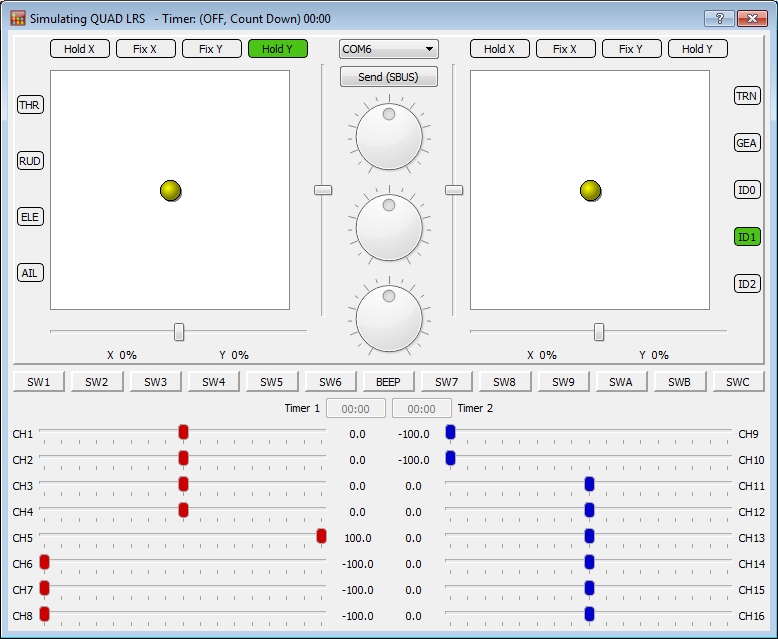Click the left stick X 0% label
This screenshot has height=639, width=778.
click(122, 355)
